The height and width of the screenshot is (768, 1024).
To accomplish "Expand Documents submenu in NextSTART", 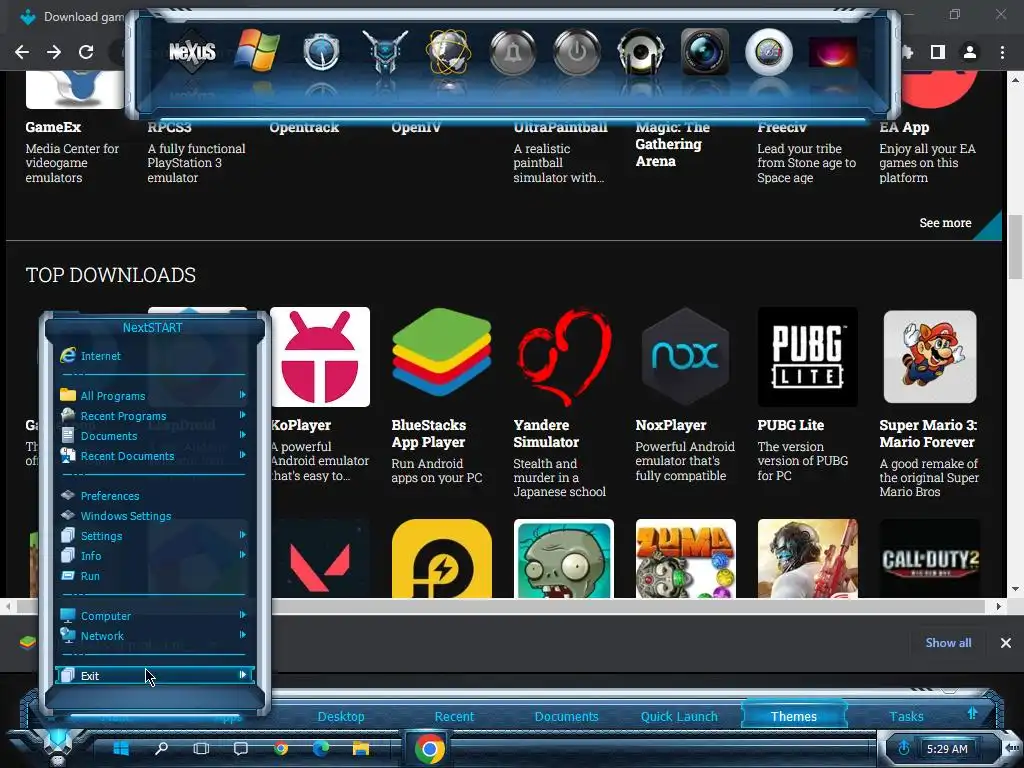I will point(242,434).
